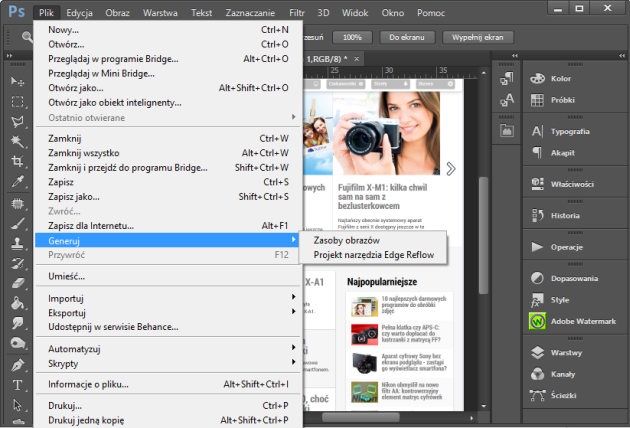Open the Filtr menu
The width and height of the screenshot is (630, 428).
297,13
